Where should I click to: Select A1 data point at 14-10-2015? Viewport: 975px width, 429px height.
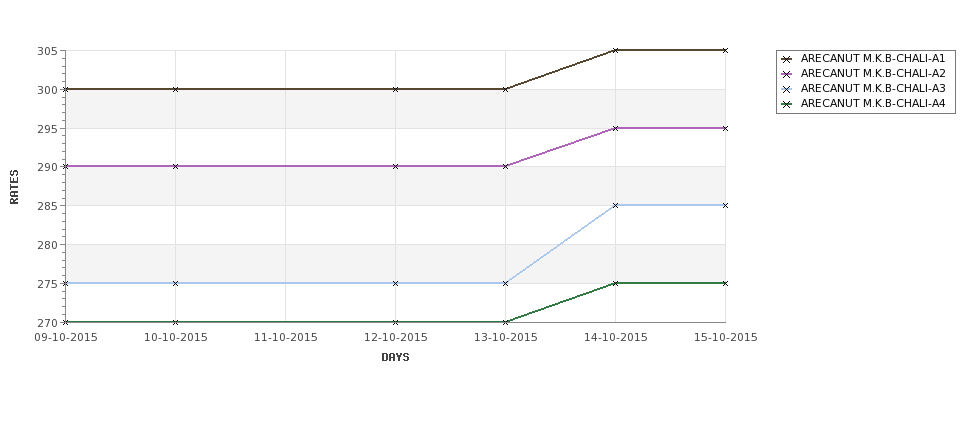(616, 50)
